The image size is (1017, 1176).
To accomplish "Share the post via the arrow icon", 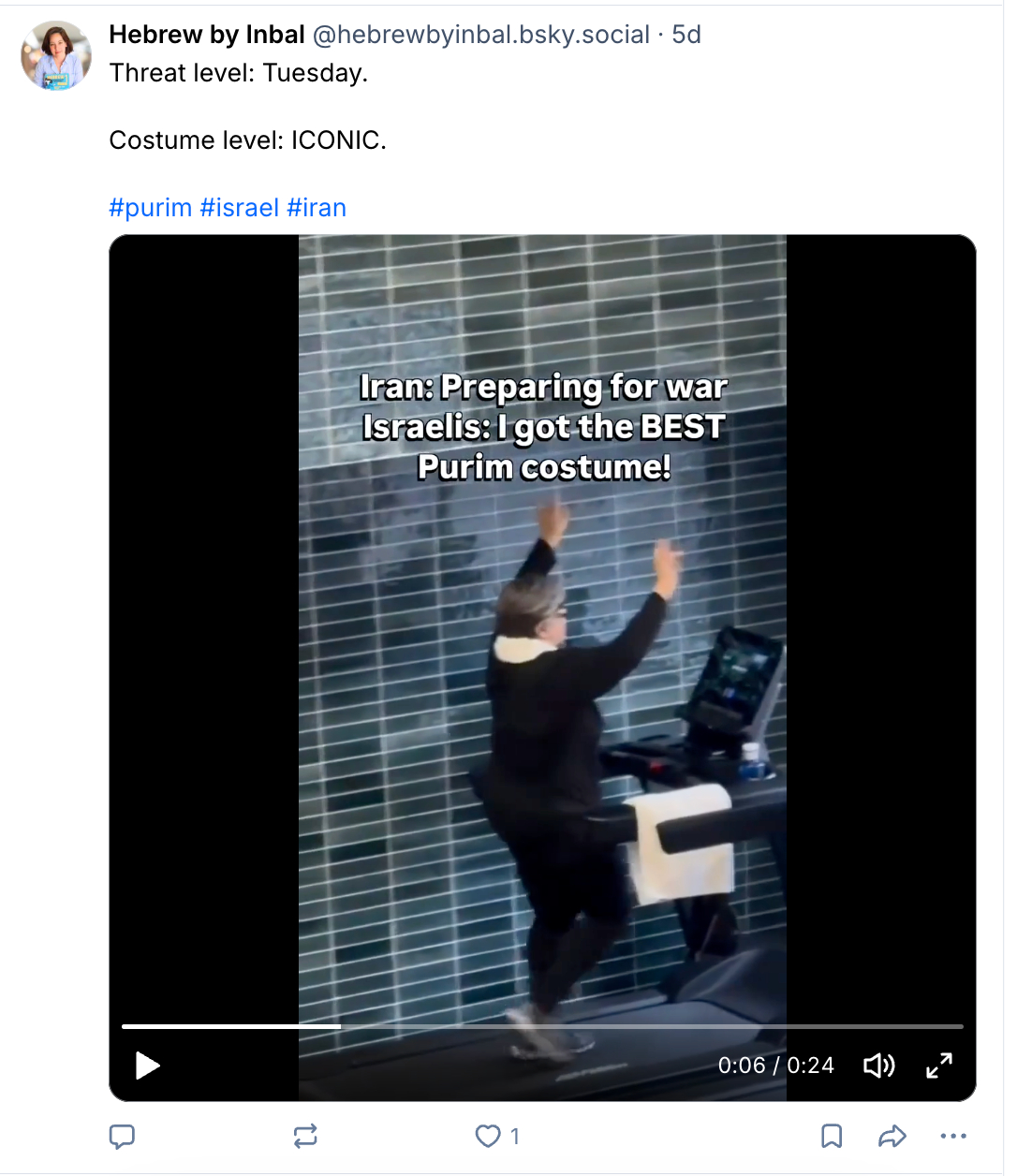I will tap(892, 1137).
